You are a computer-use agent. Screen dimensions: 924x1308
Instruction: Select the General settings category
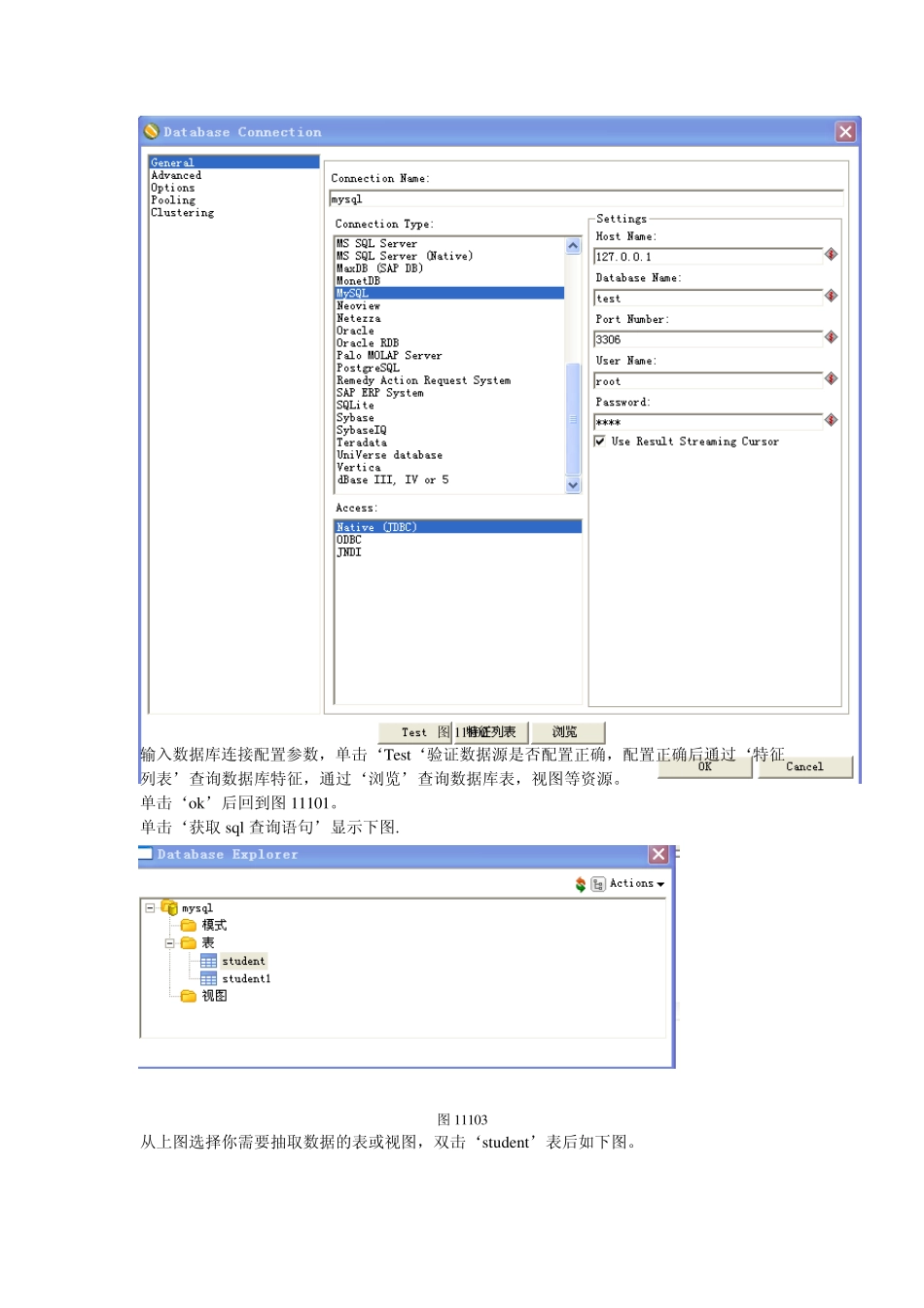233,162
